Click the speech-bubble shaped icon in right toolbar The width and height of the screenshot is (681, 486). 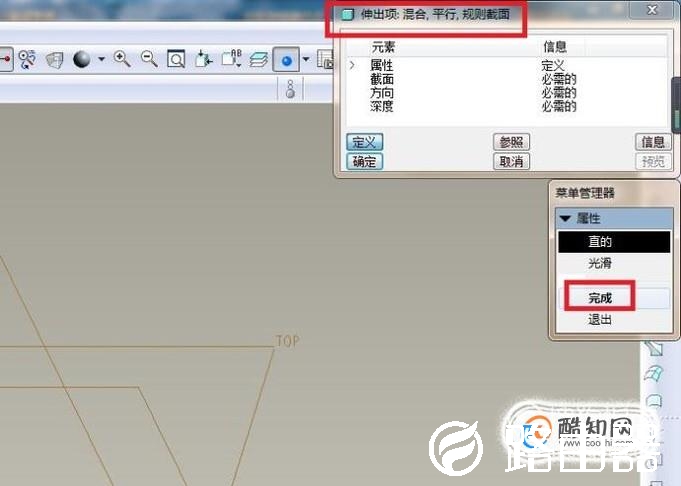click(x=654, y=400)
